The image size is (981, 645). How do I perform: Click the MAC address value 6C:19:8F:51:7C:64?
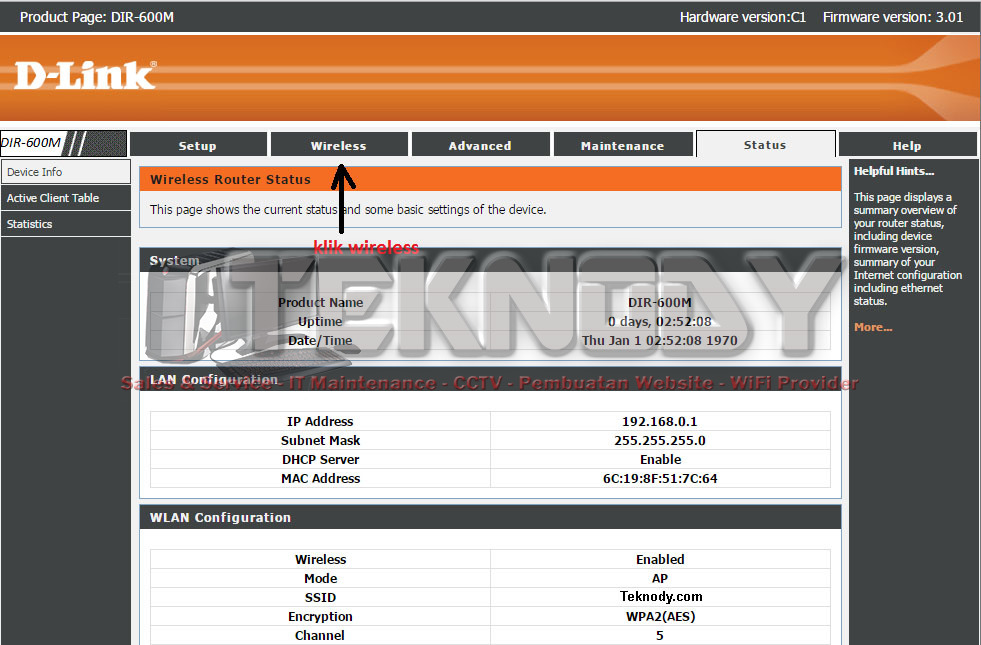pos(659,478)
